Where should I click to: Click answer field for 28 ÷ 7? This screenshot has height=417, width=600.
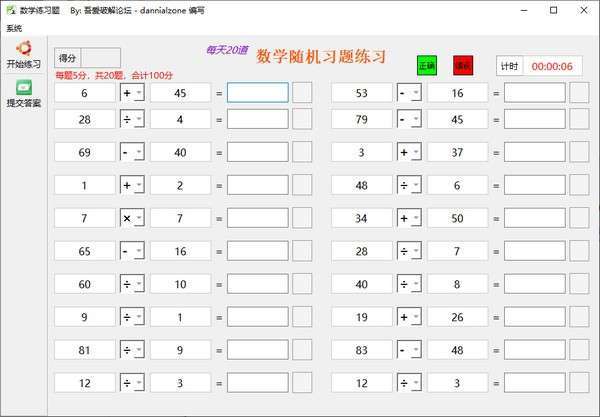(x=535, y=251)
